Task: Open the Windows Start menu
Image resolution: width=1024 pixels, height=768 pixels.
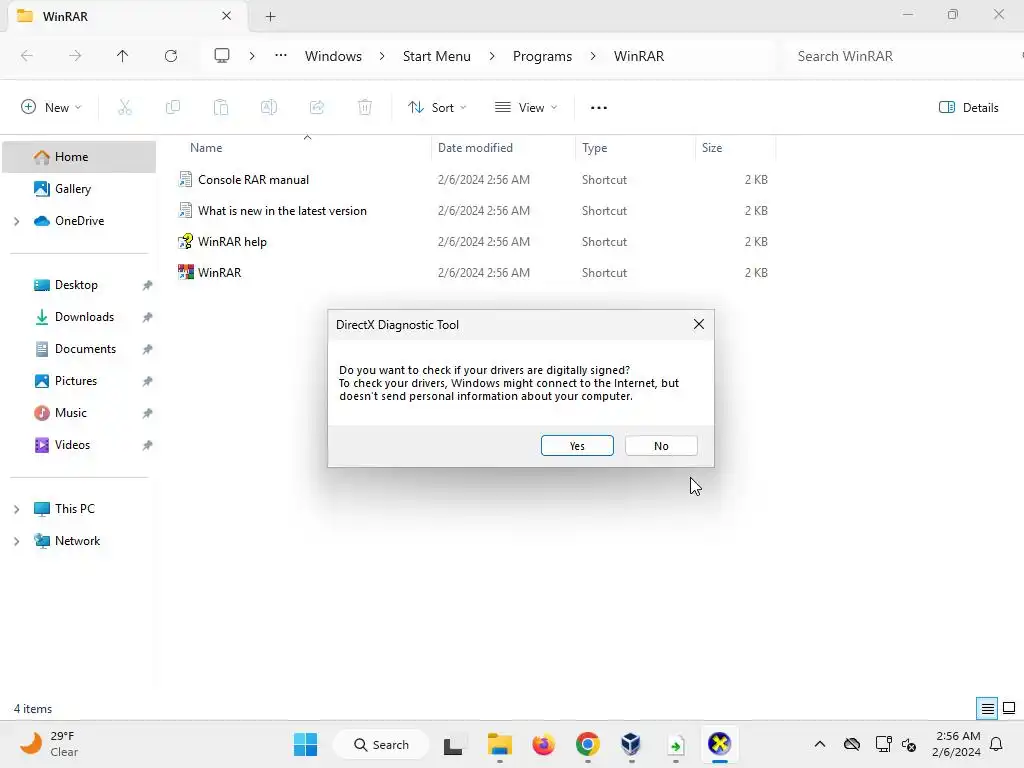Action: click(x=305, y=744)
